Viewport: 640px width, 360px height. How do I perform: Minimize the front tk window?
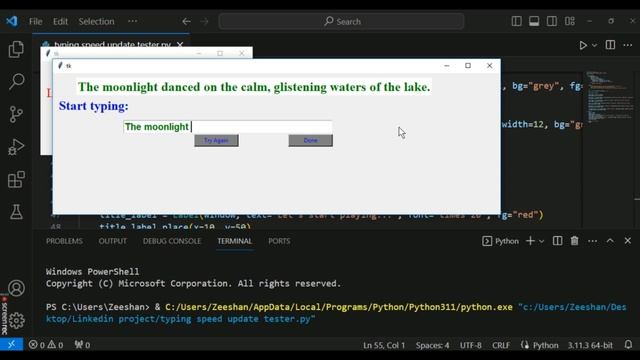pos(447,66)
